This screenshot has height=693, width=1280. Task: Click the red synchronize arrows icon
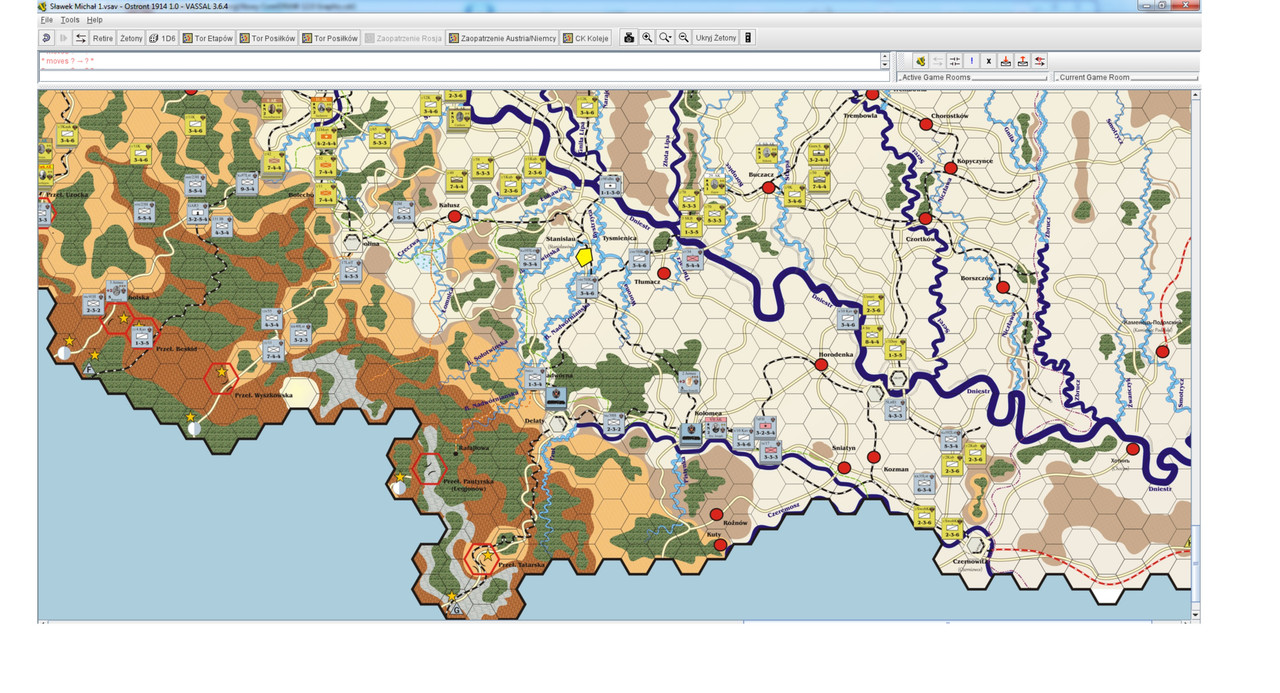tap(1040, 61)
